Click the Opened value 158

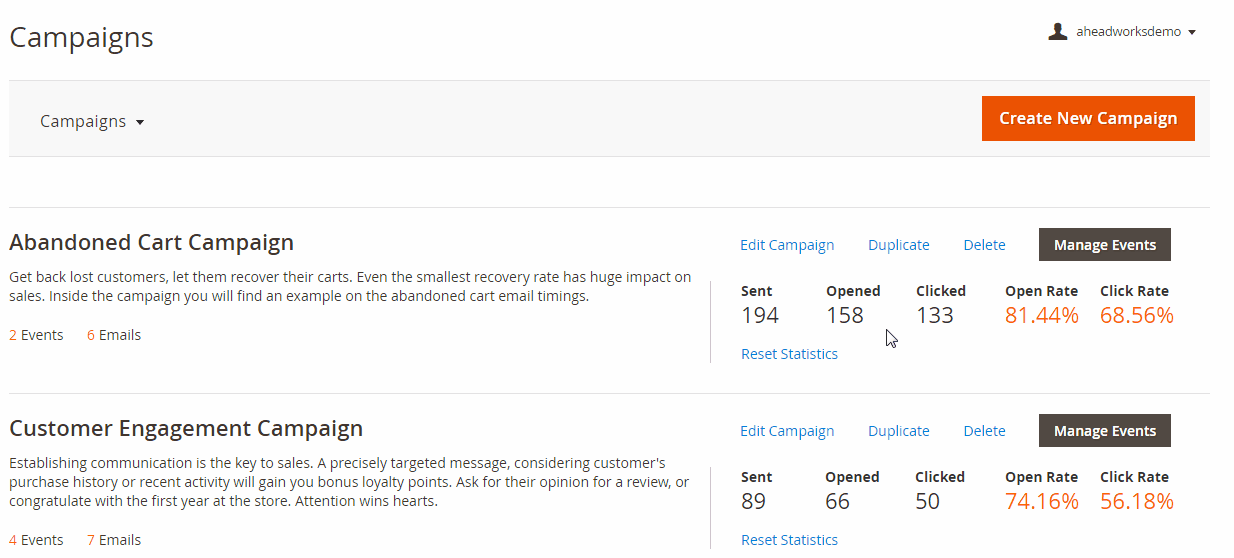pyautogui.click(x=845, y=316)
